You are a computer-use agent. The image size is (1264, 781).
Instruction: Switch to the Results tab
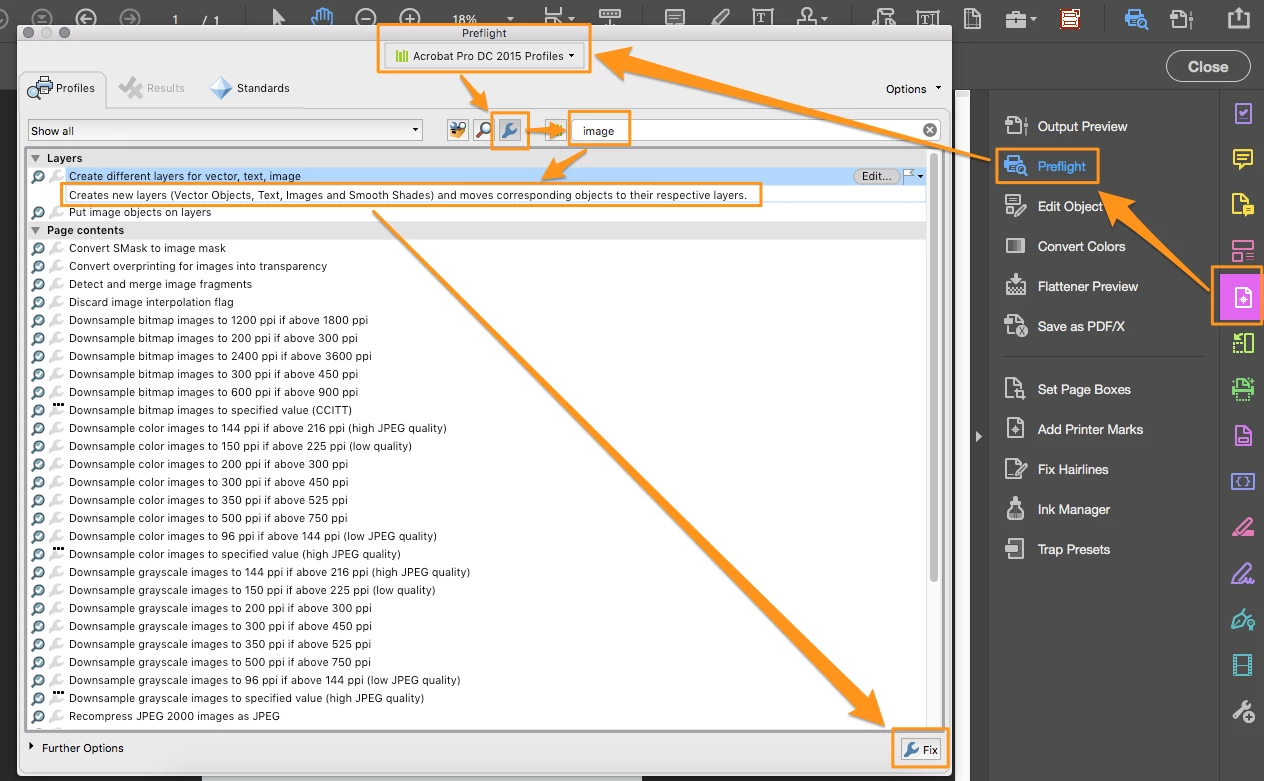pos(152,88)
